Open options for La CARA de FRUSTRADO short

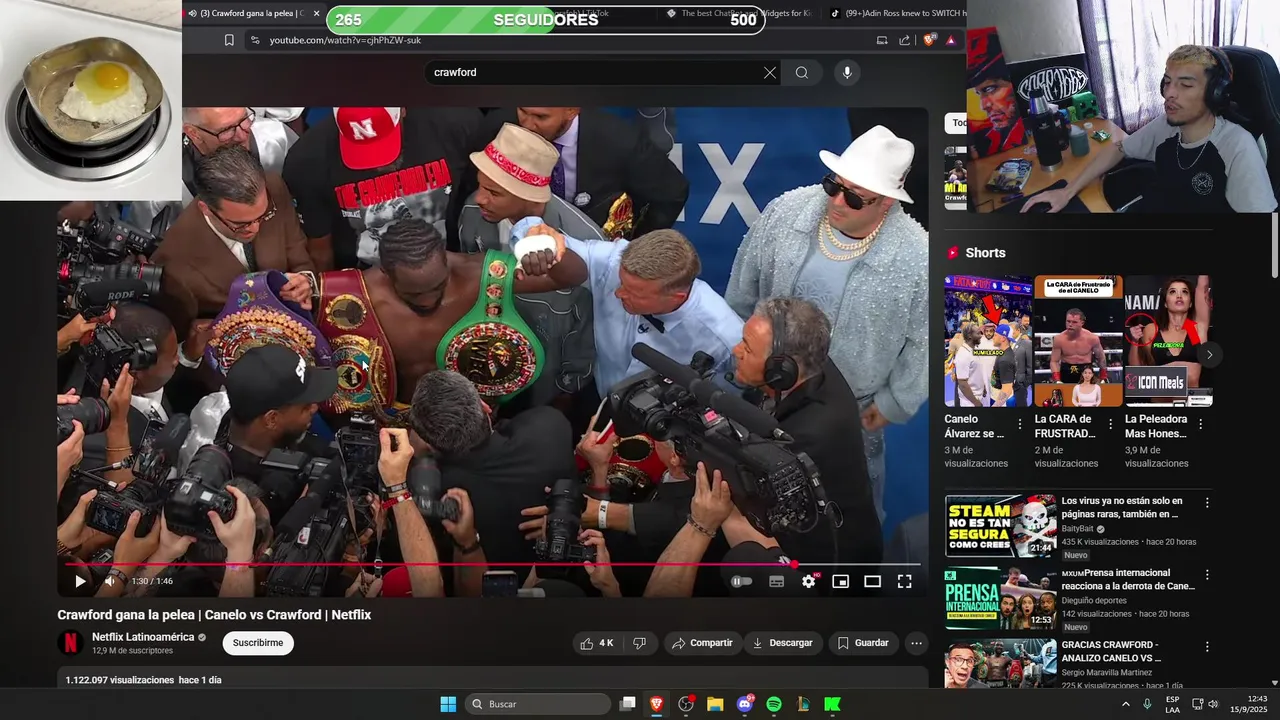[x=1110, y=424]
